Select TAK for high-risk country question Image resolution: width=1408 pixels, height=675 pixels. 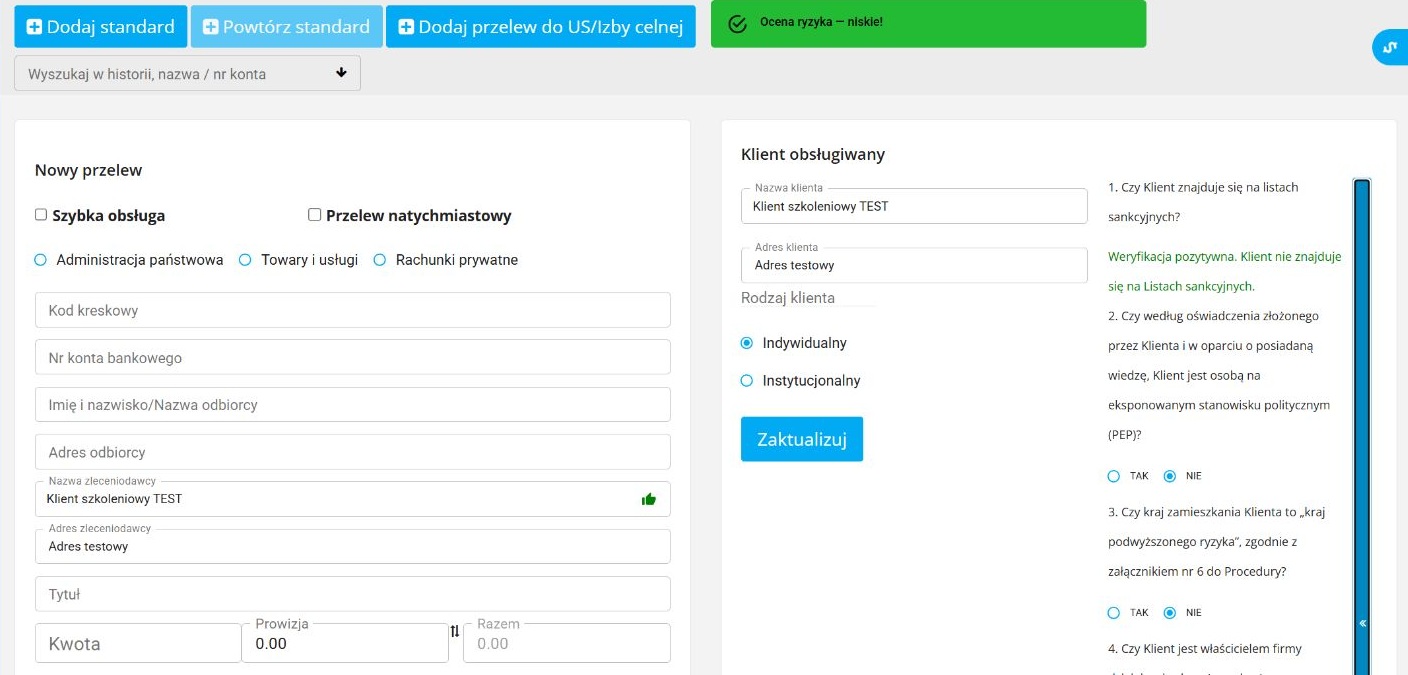coord(1114,613)
